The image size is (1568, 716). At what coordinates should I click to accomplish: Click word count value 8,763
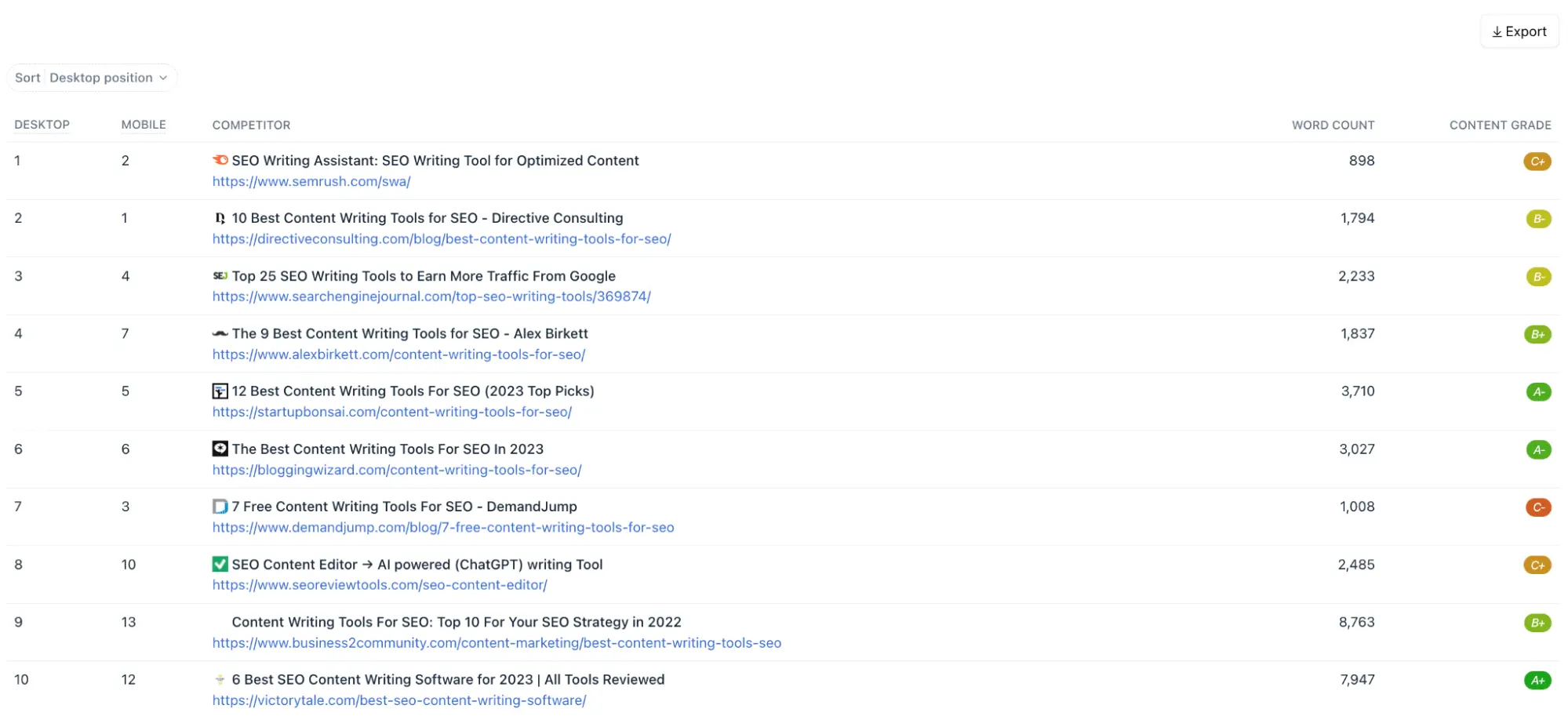pyautogui.click(x=1357, y=623)
